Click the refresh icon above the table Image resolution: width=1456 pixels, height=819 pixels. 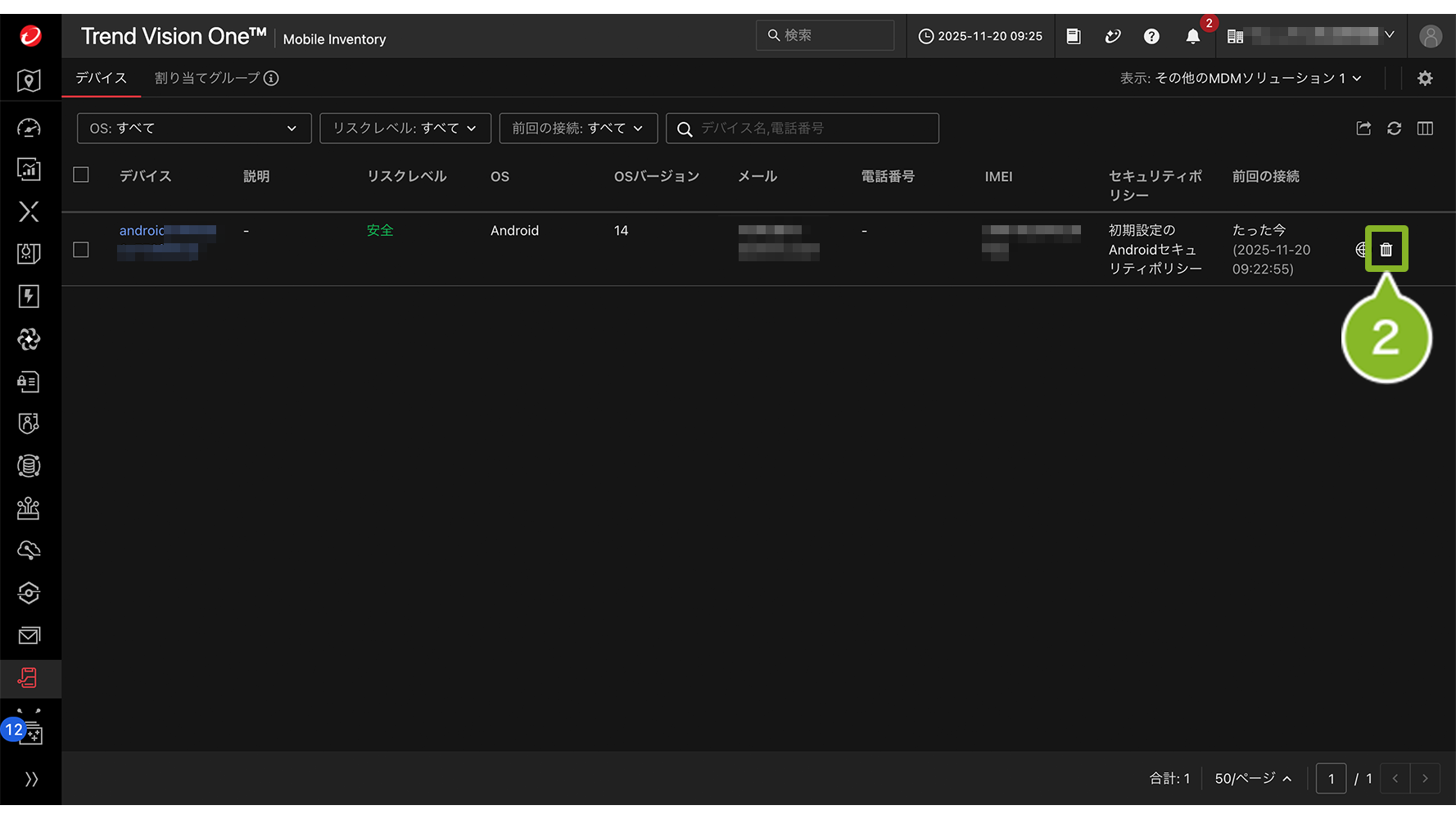(x=1394, y=129)
